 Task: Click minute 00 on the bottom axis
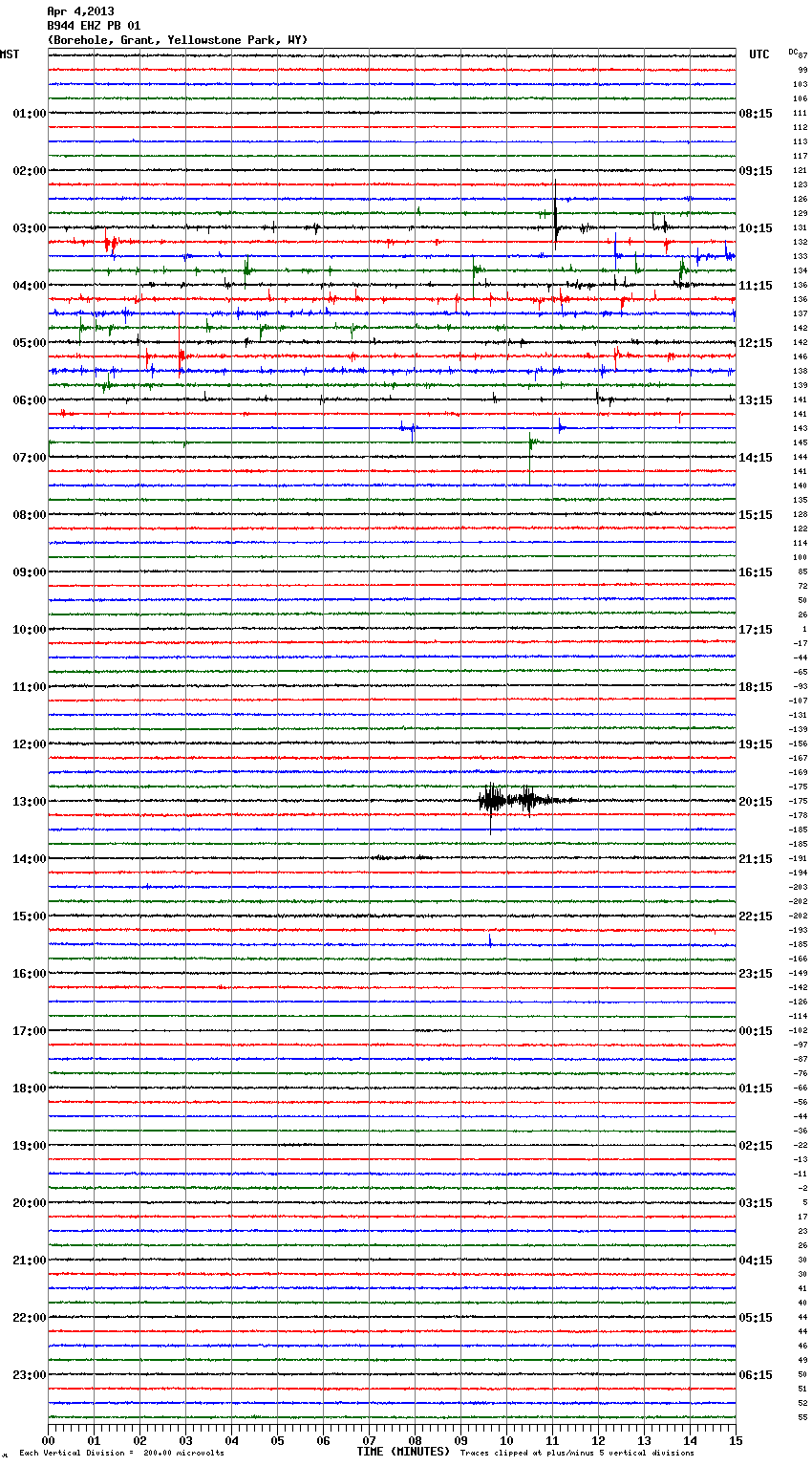click(49, 1440)
